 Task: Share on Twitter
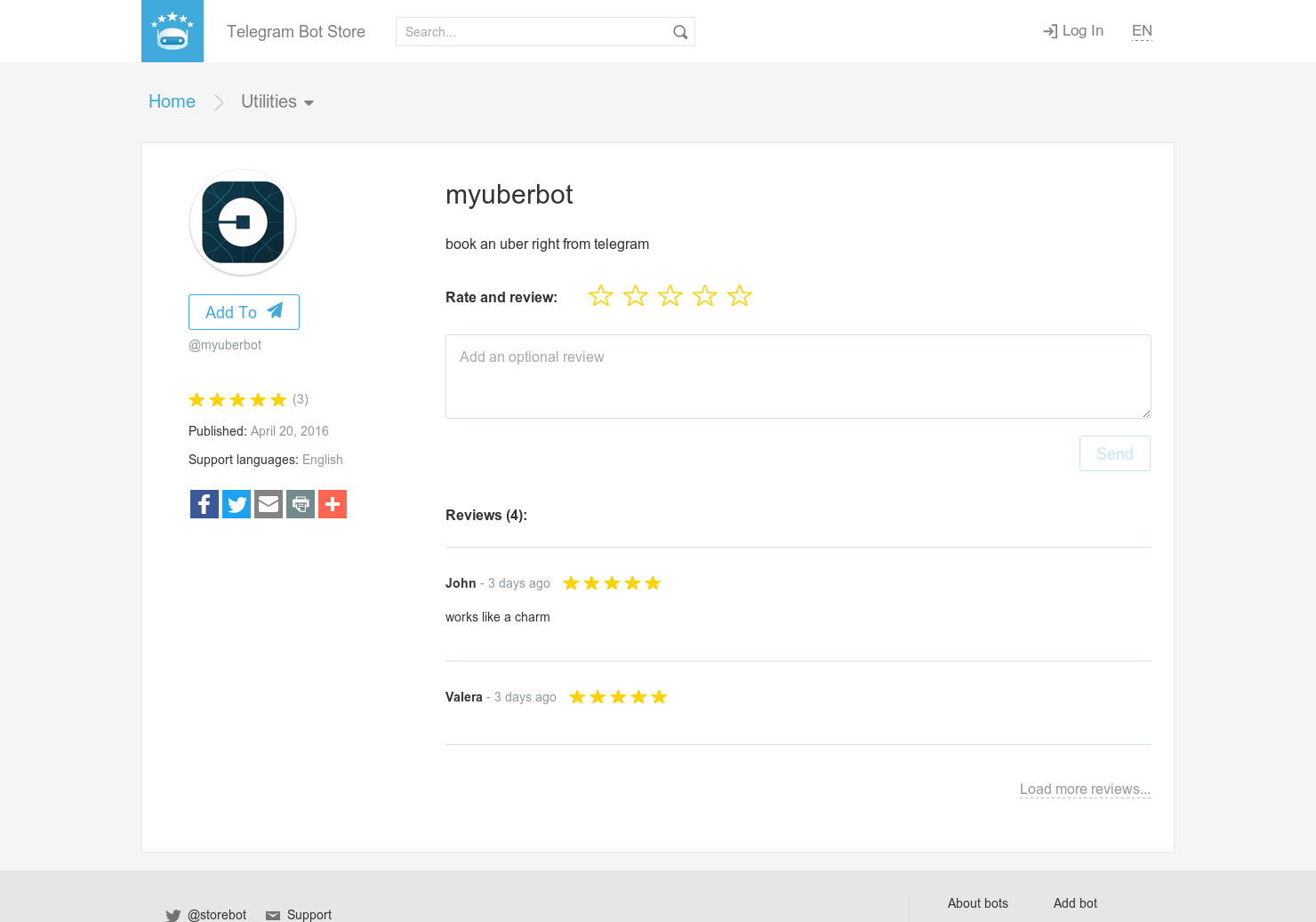click(237, 504)
